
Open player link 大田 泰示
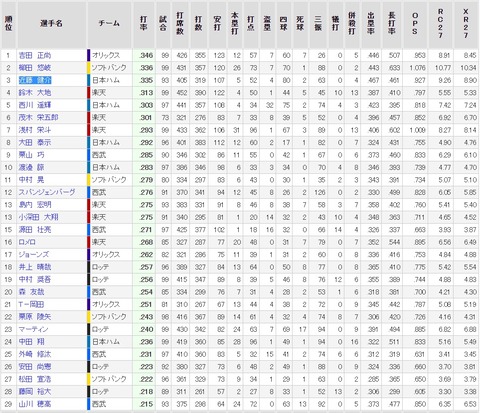(x=35, y=143)
